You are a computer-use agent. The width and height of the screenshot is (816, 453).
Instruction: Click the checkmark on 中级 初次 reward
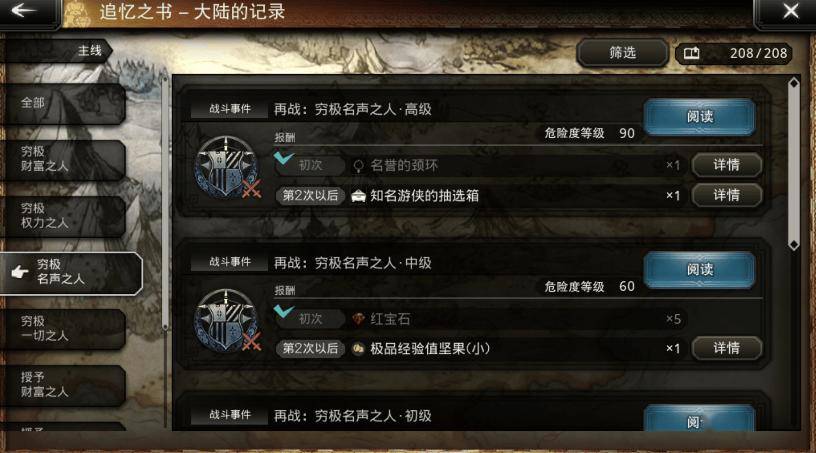pos(284,311)
